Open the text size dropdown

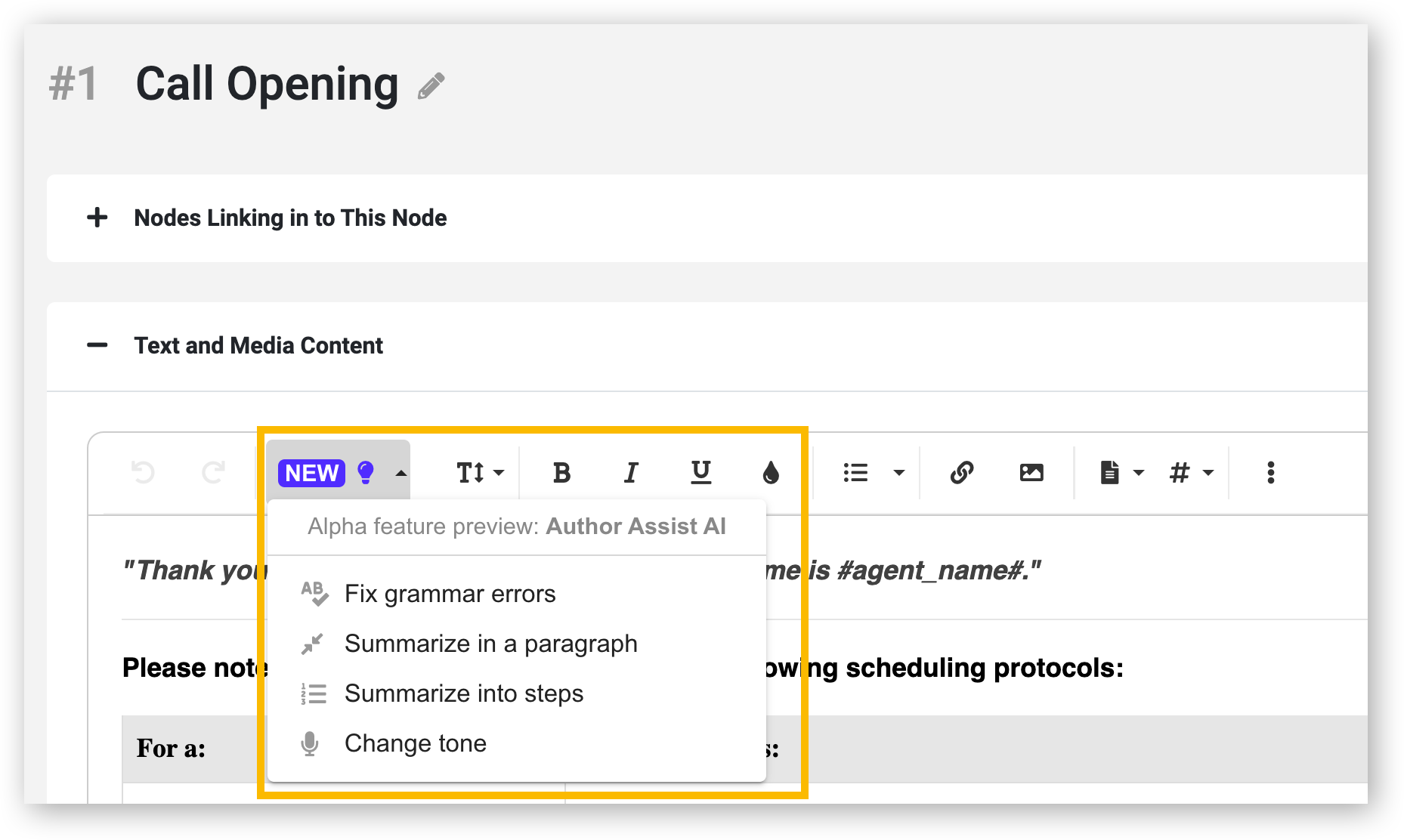click(x=480, y=473)
